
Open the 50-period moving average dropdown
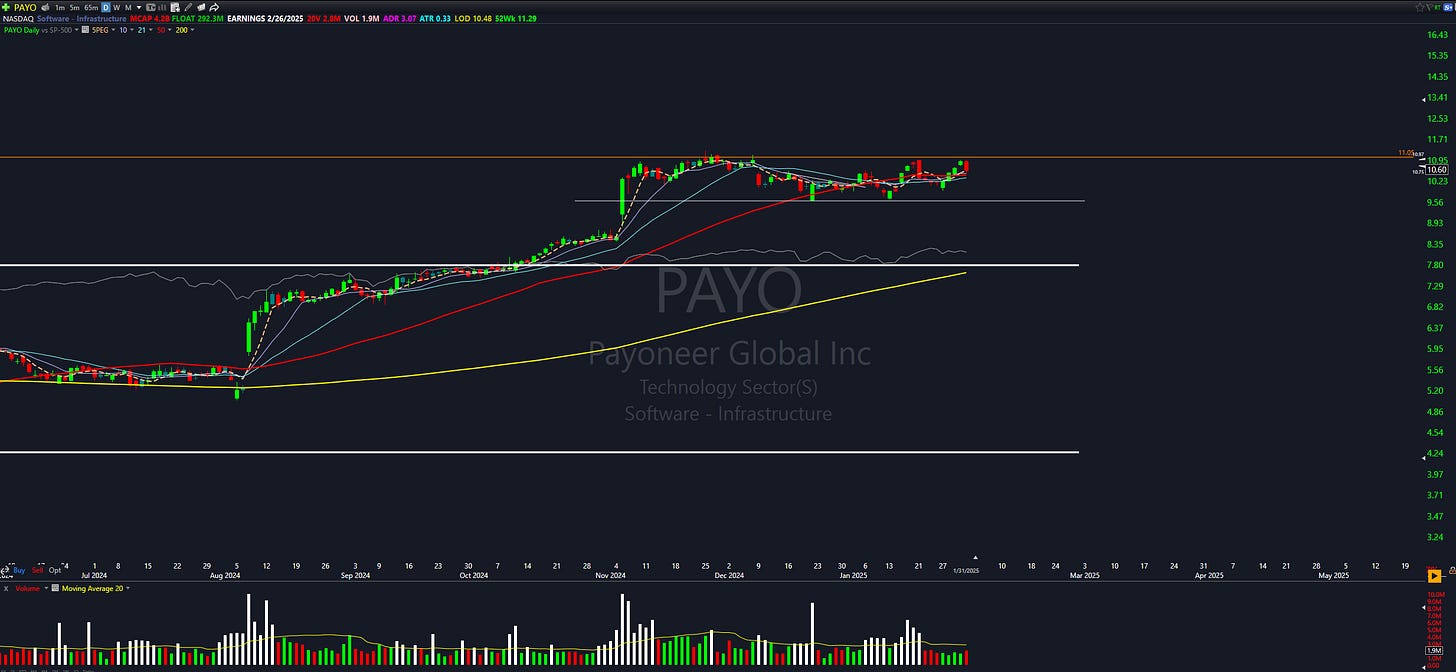(169, 30)
